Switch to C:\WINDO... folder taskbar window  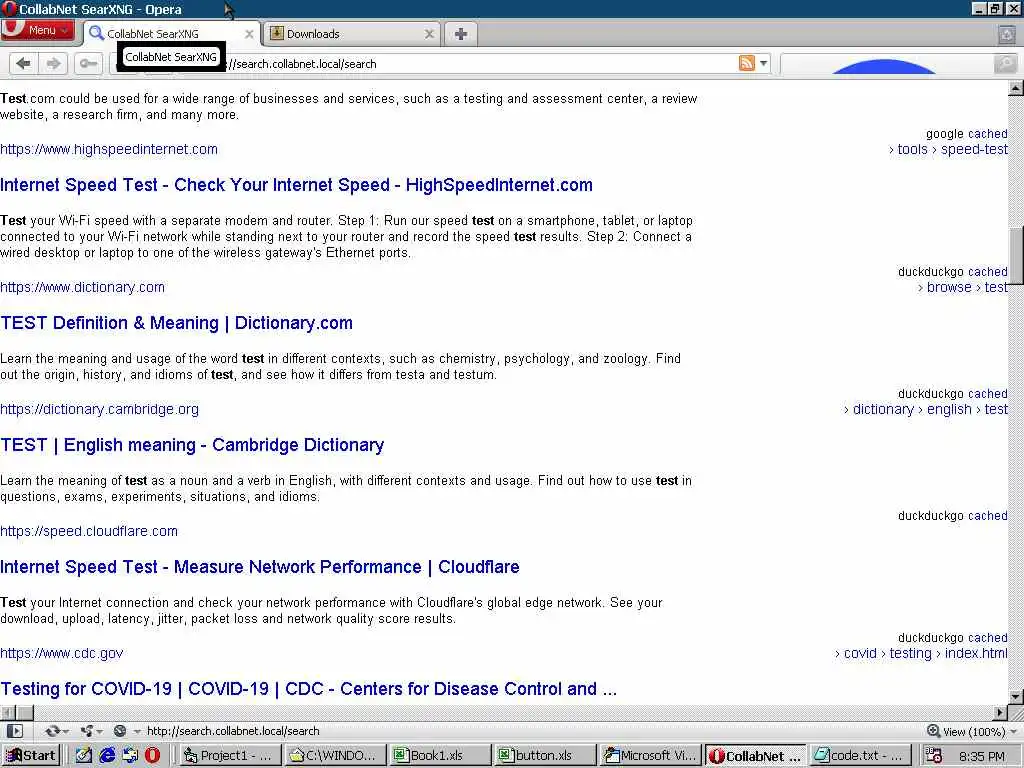[x=335, y=756]
